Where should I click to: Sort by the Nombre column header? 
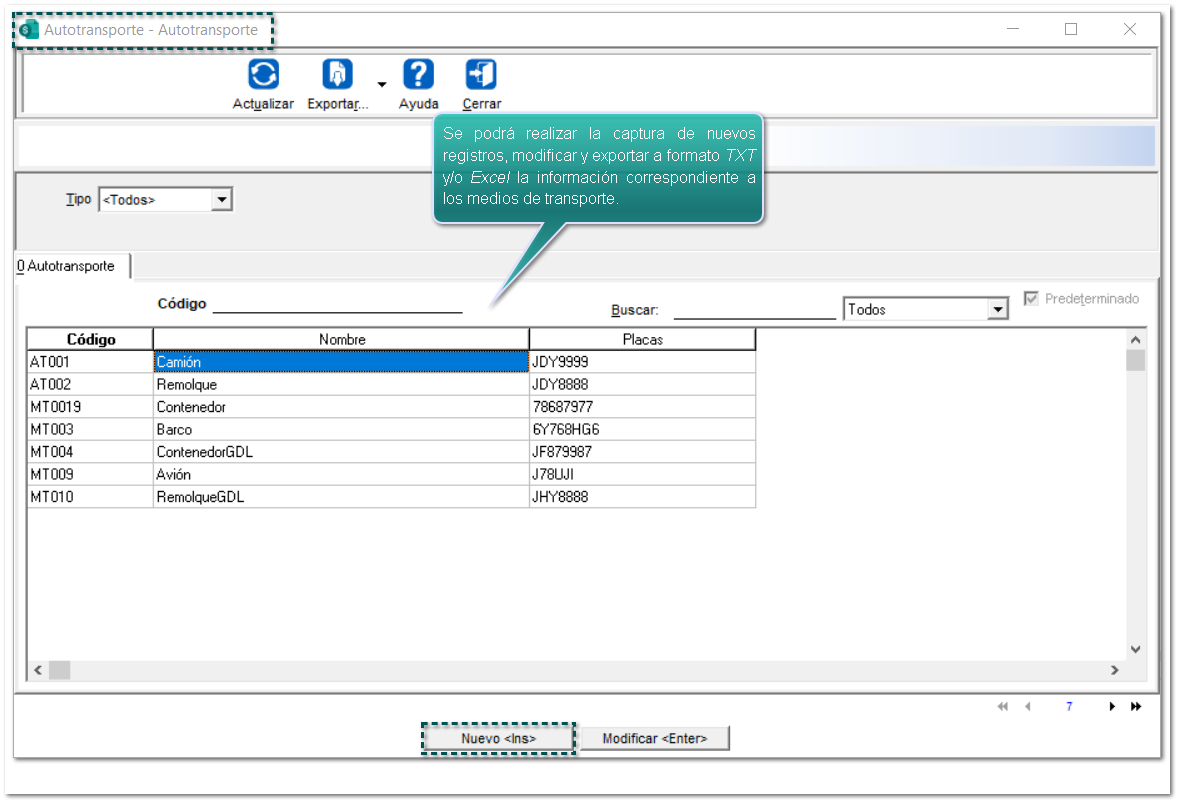pos(341,340)
